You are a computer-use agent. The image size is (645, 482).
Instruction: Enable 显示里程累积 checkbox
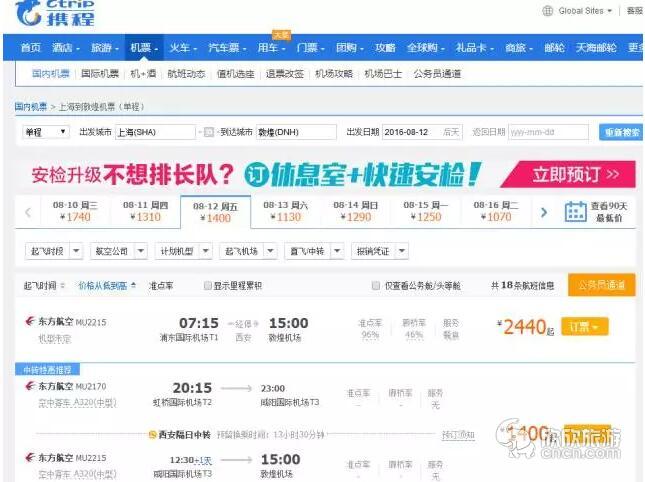(x=208, y=286)
